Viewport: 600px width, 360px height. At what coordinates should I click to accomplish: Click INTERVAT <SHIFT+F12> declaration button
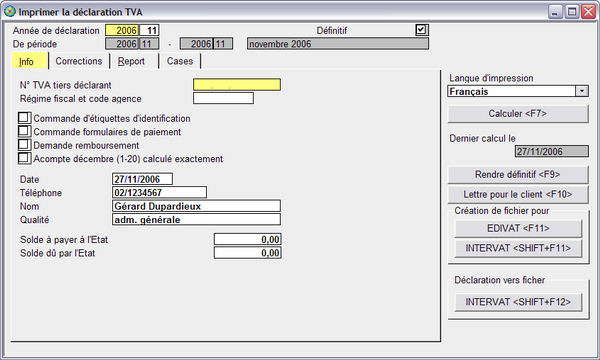point(518,302)
